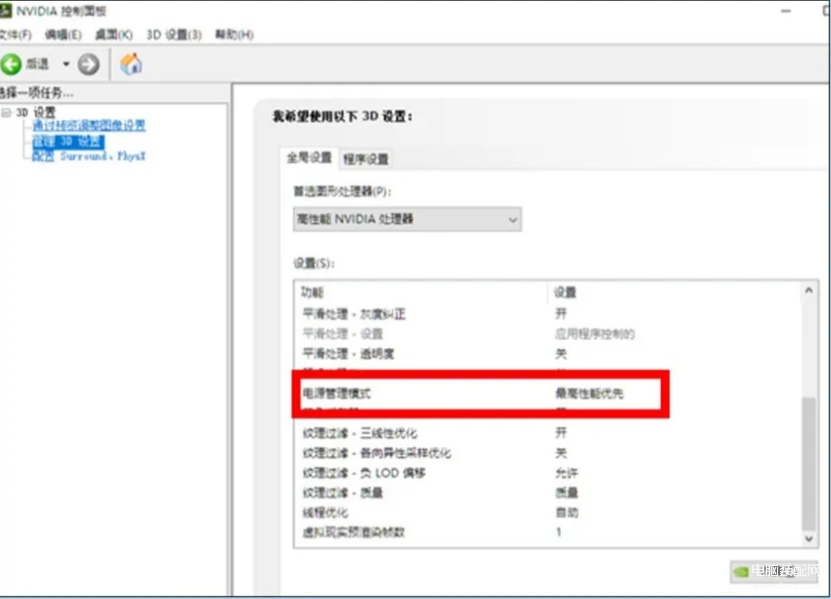Select 纹理过滤 - 各向异性采样优化 row
The height and width of the screenshot is (599, 831).
point(547,453)
